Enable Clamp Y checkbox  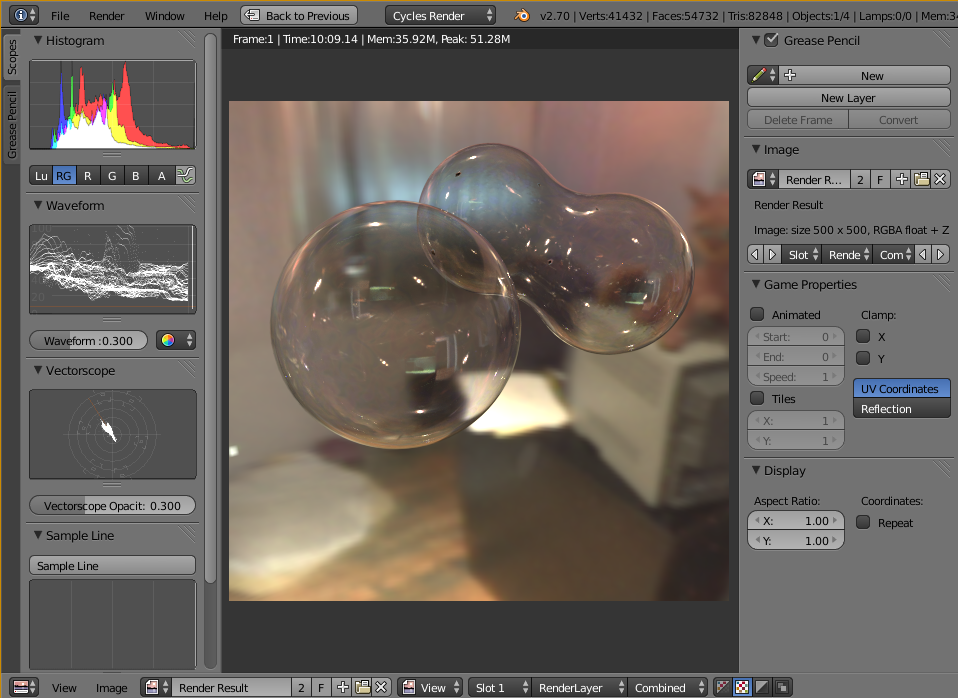click(863, 358)
